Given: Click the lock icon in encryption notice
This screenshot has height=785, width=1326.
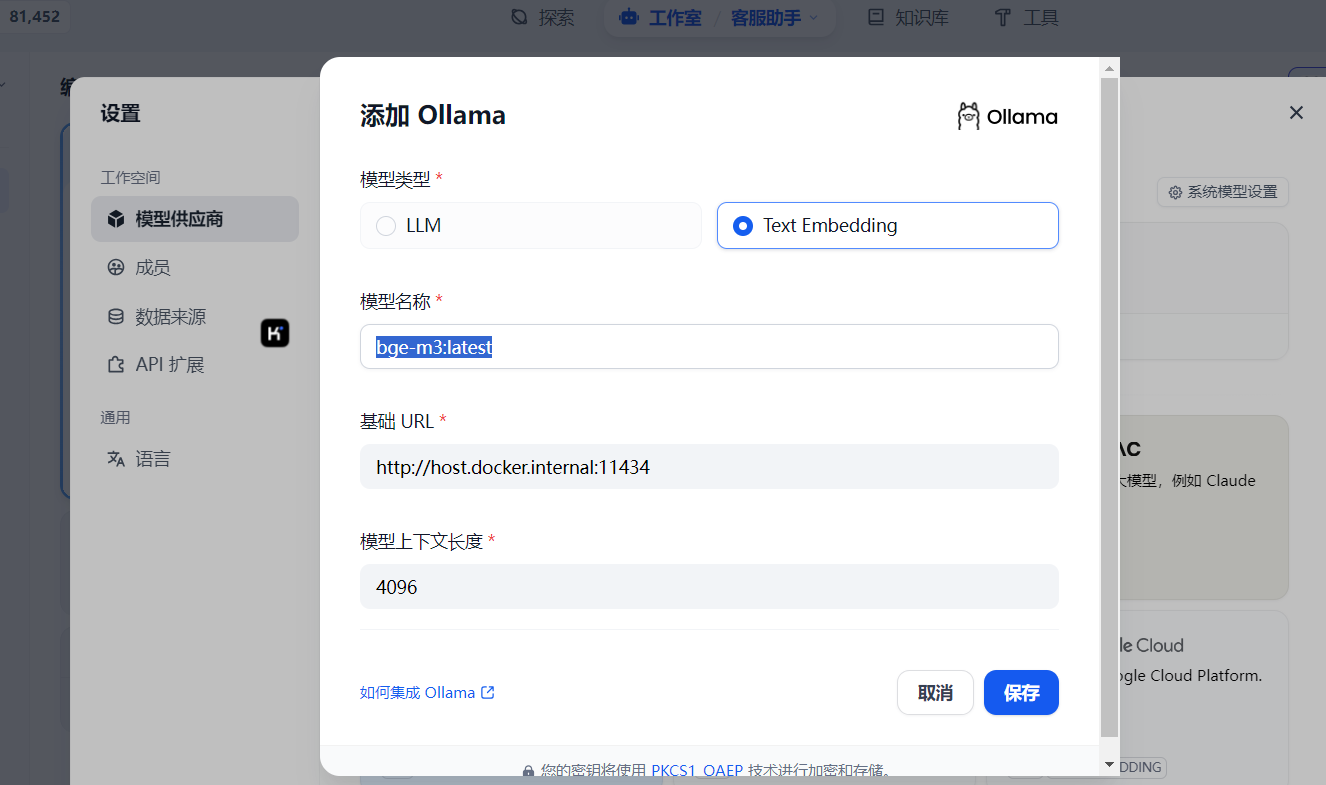Looking at the screenshot, I should [528, 771].
